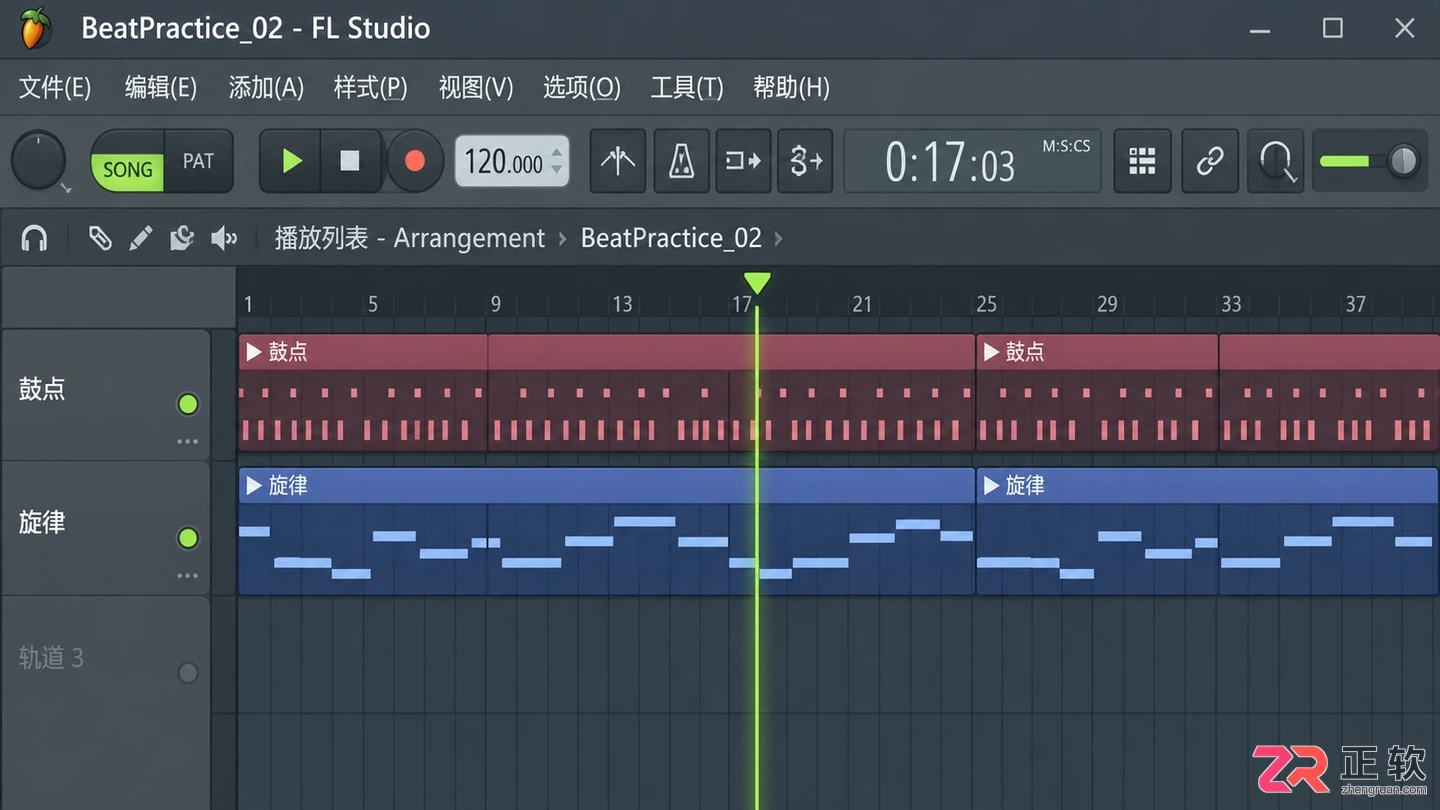Click the 播放列表 - Arrangement breadcrumb

(410, 238)
